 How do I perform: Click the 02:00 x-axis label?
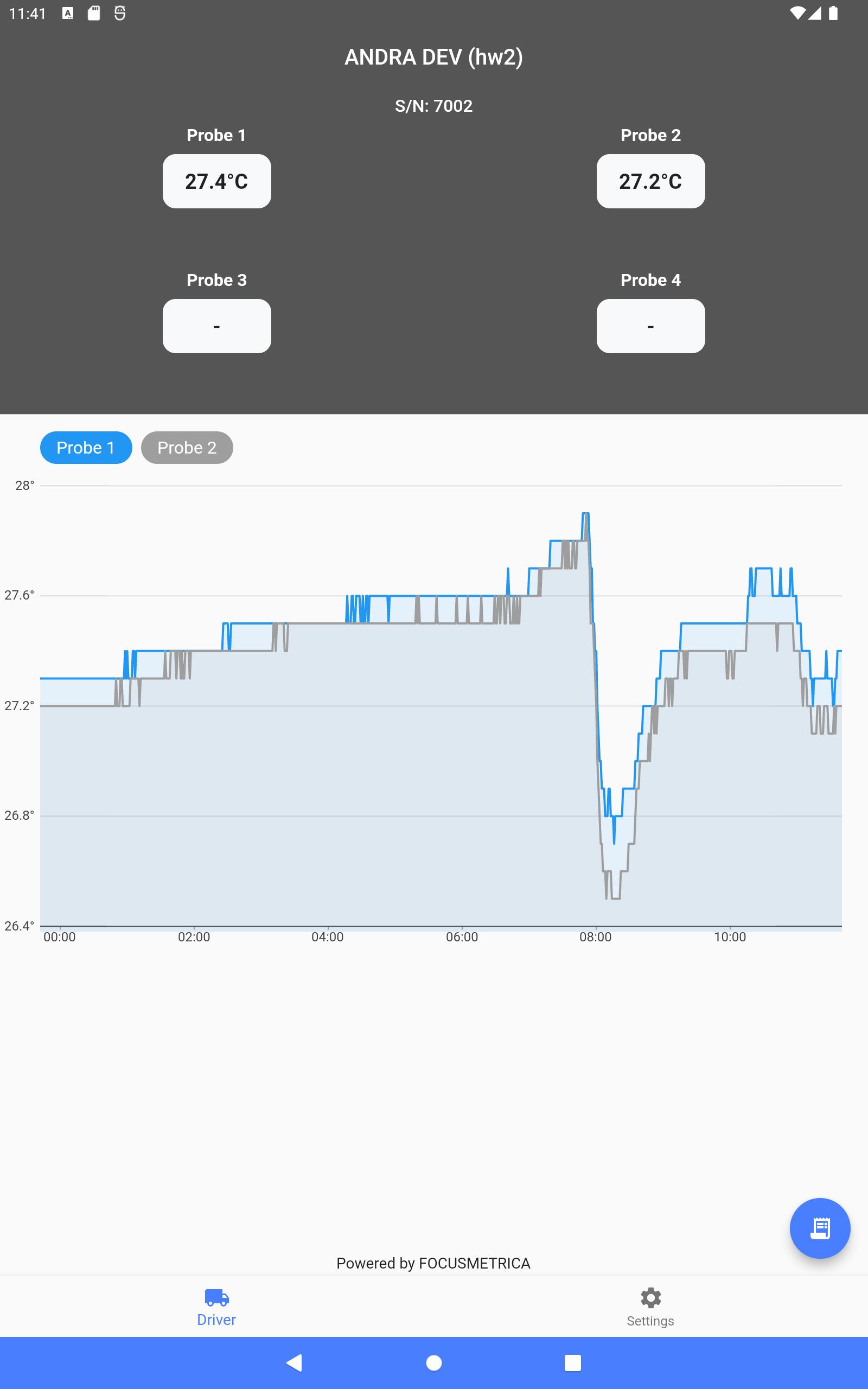click(x=194, y=936)
